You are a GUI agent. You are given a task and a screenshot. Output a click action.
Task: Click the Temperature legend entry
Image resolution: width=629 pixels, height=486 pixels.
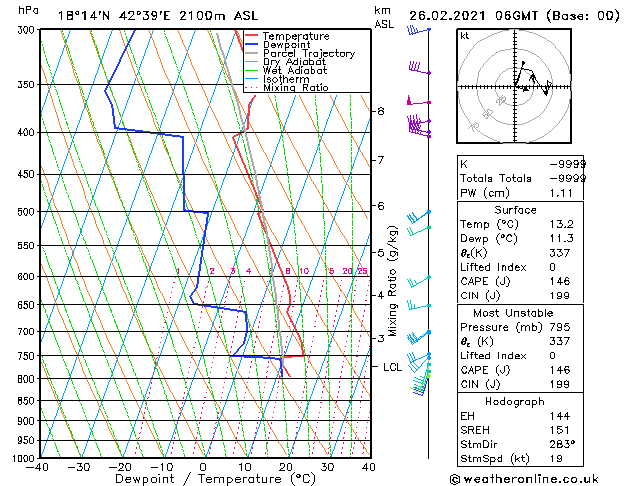coord(296,36)
